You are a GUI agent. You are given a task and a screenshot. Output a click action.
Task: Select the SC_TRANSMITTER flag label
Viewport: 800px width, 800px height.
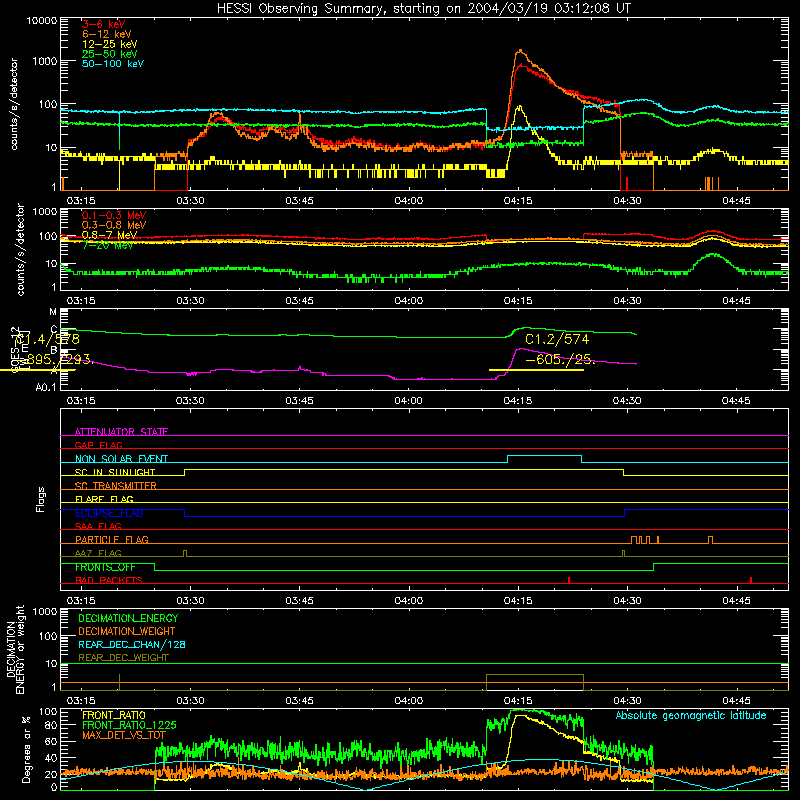pos(116,485)
